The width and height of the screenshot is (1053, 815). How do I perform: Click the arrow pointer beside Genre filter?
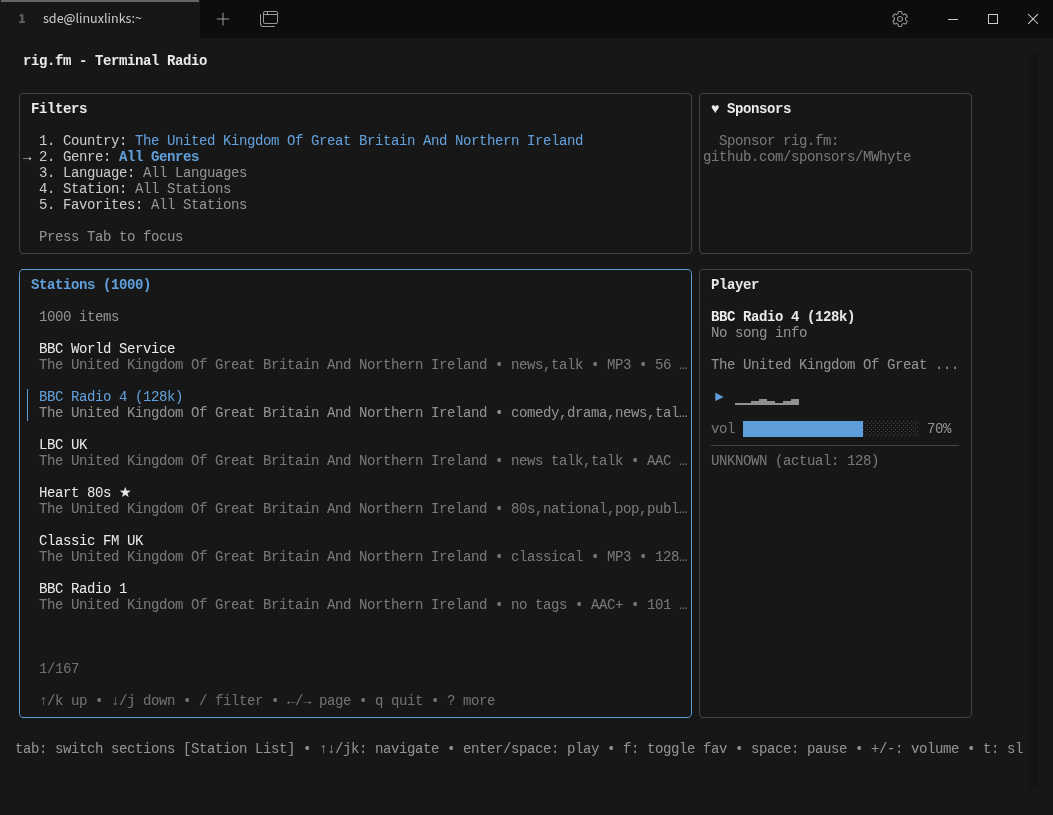(27, 158)
